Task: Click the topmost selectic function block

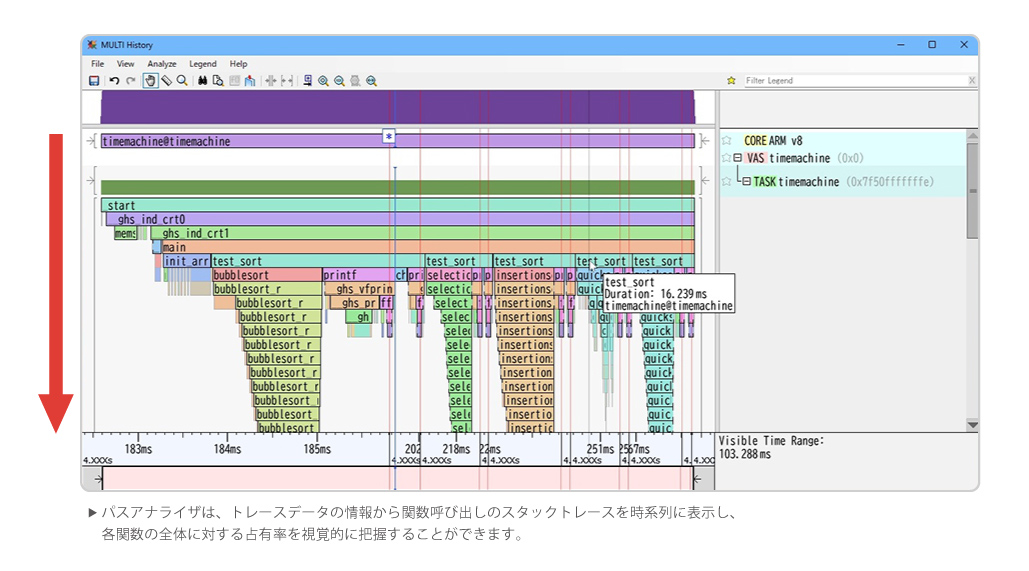Action: tap(449, 275)
